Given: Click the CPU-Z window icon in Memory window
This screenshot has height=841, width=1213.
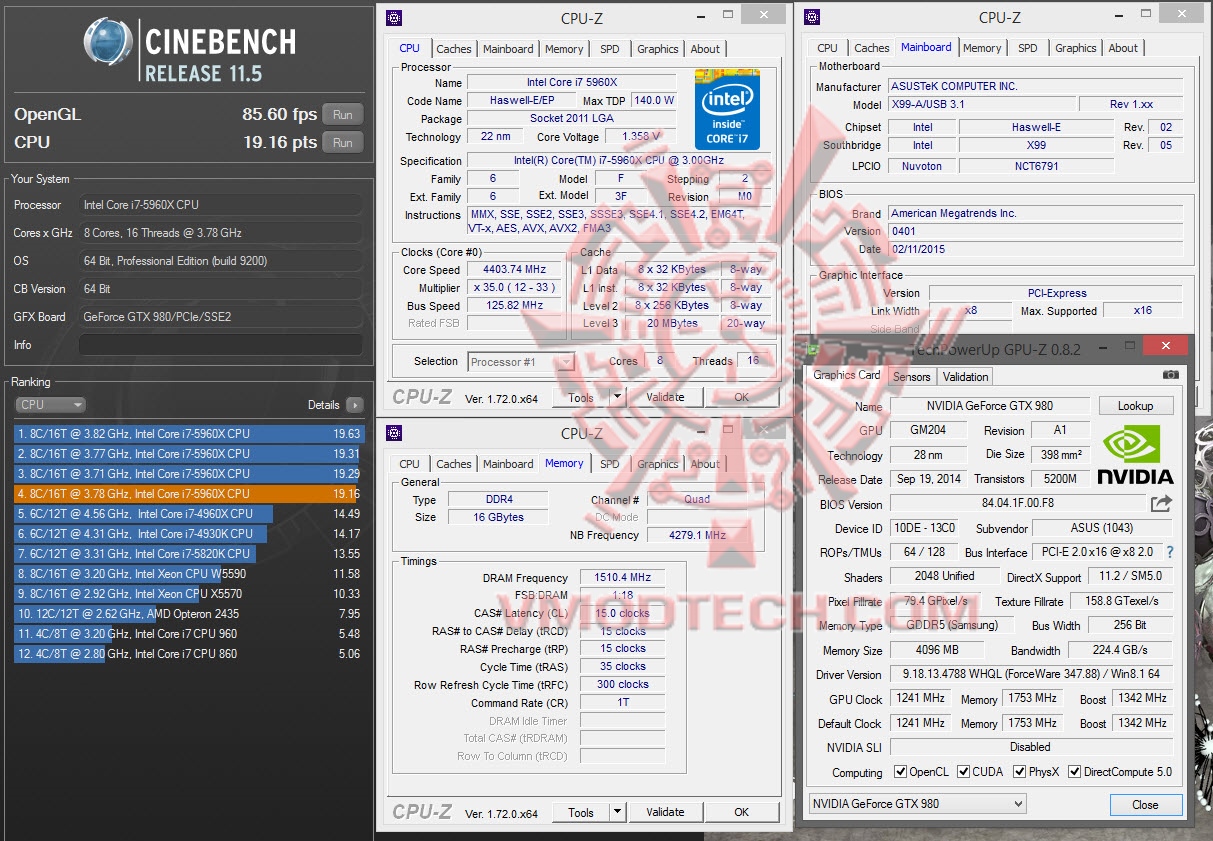Looking at the screenshot, I should click(x=395, y=433).
